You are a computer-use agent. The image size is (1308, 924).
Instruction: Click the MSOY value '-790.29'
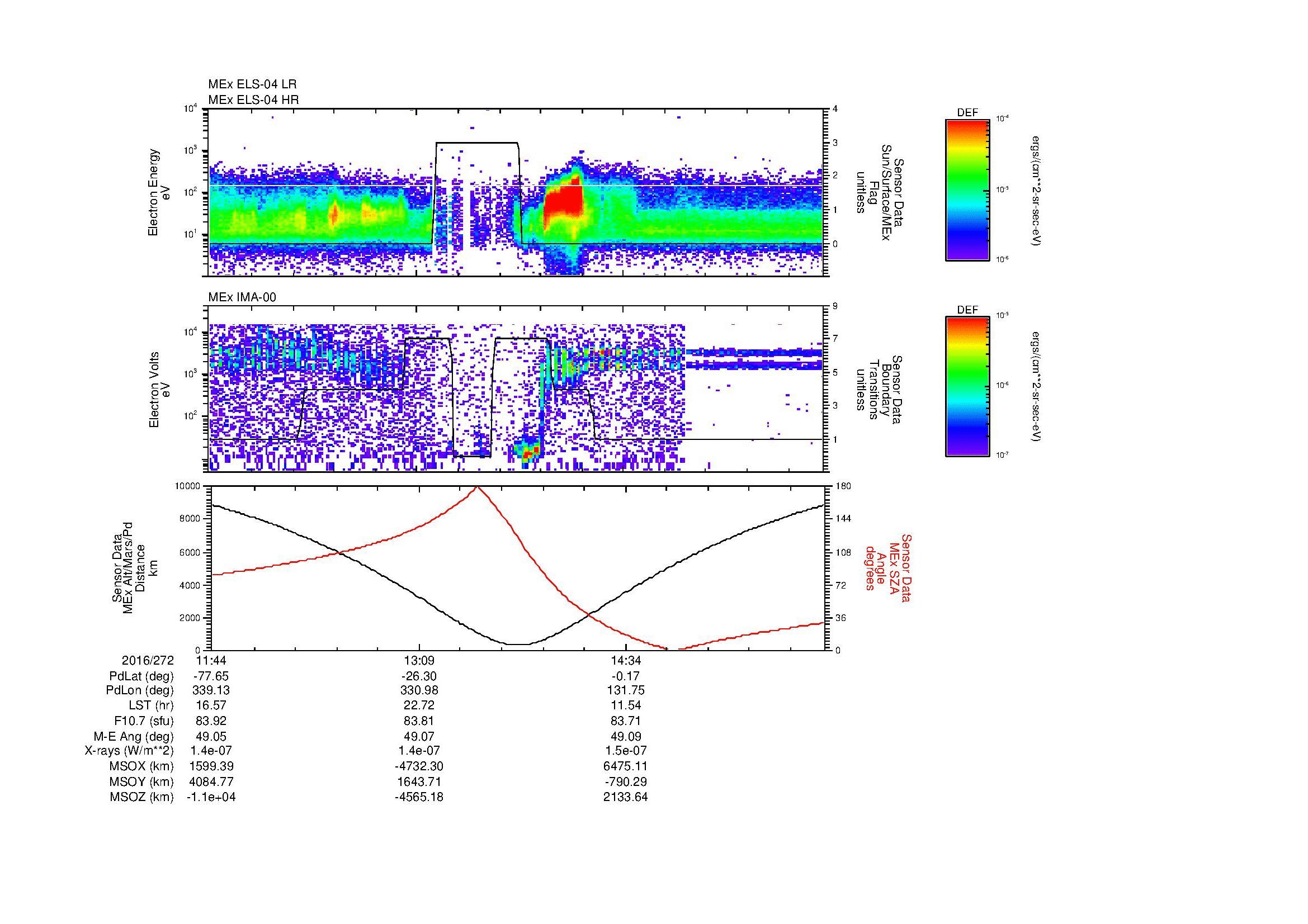(626, 781)
